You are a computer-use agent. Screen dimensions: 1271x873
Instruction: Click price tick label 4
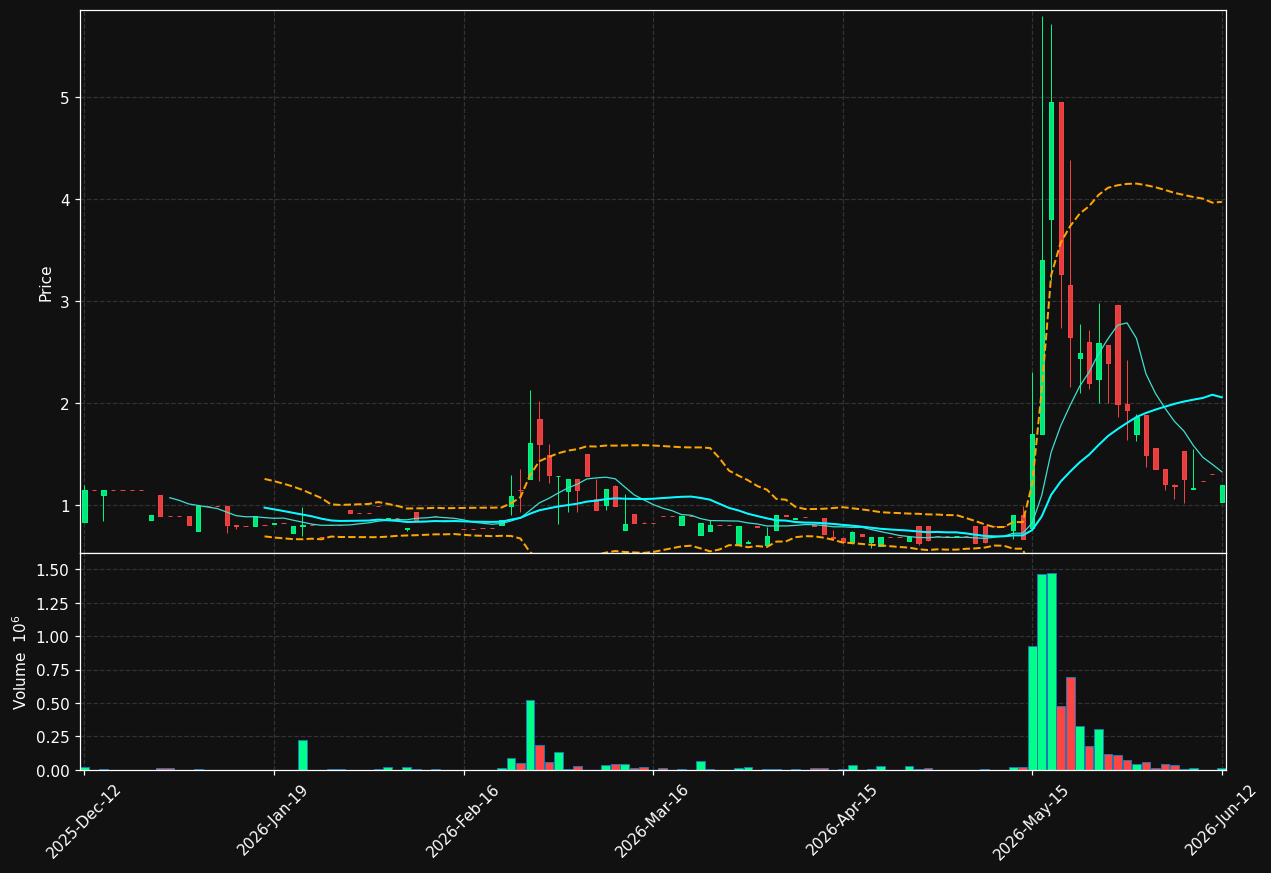(x=65, y=200)
